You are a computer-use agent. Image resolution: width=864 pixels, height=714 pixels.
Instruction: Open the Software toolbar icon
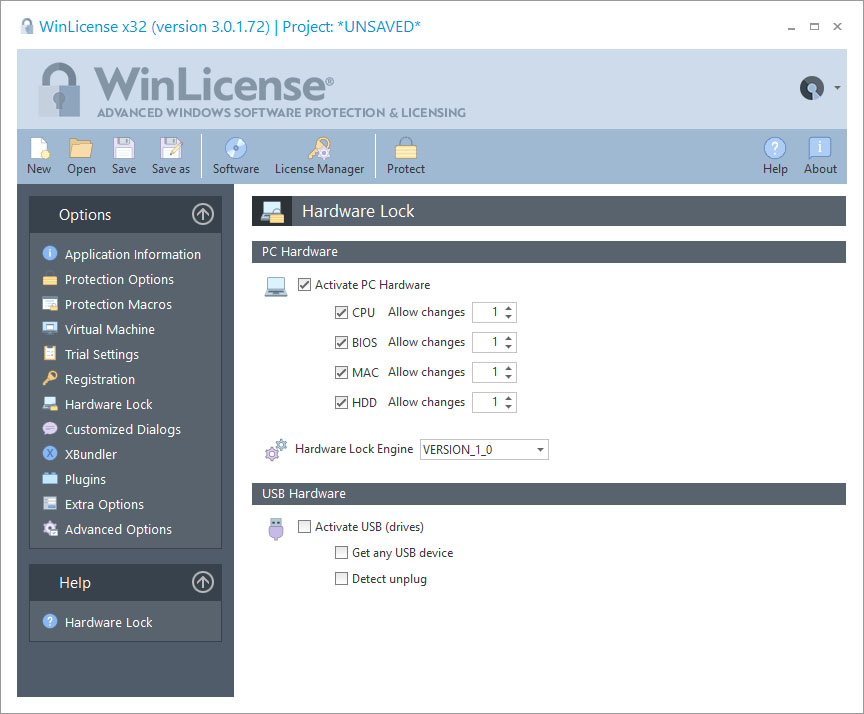(236, 148)
